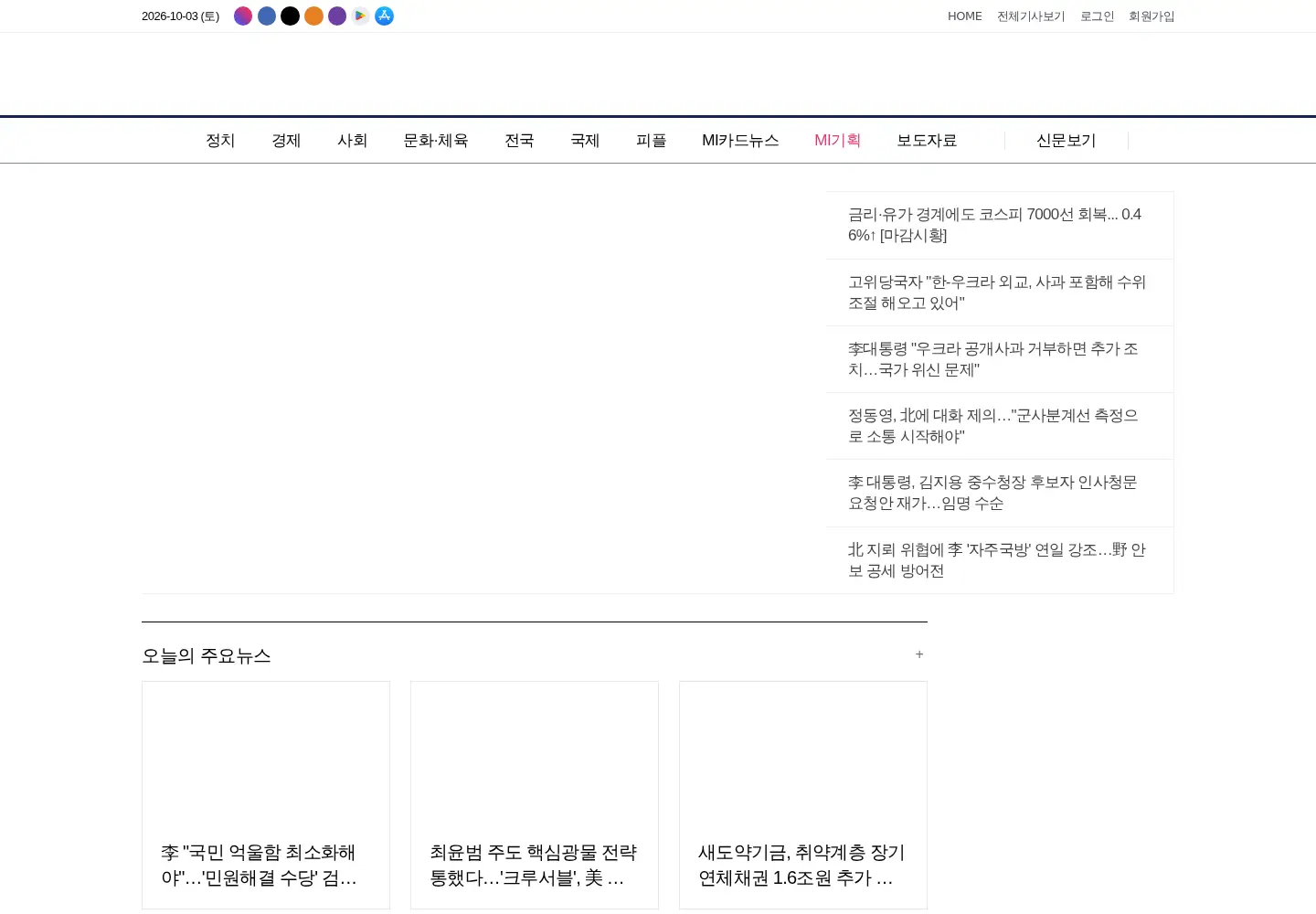Screen dimensions: 1316x914
Task: Click 로그인 link
Action: click(x=1097, y=16)
